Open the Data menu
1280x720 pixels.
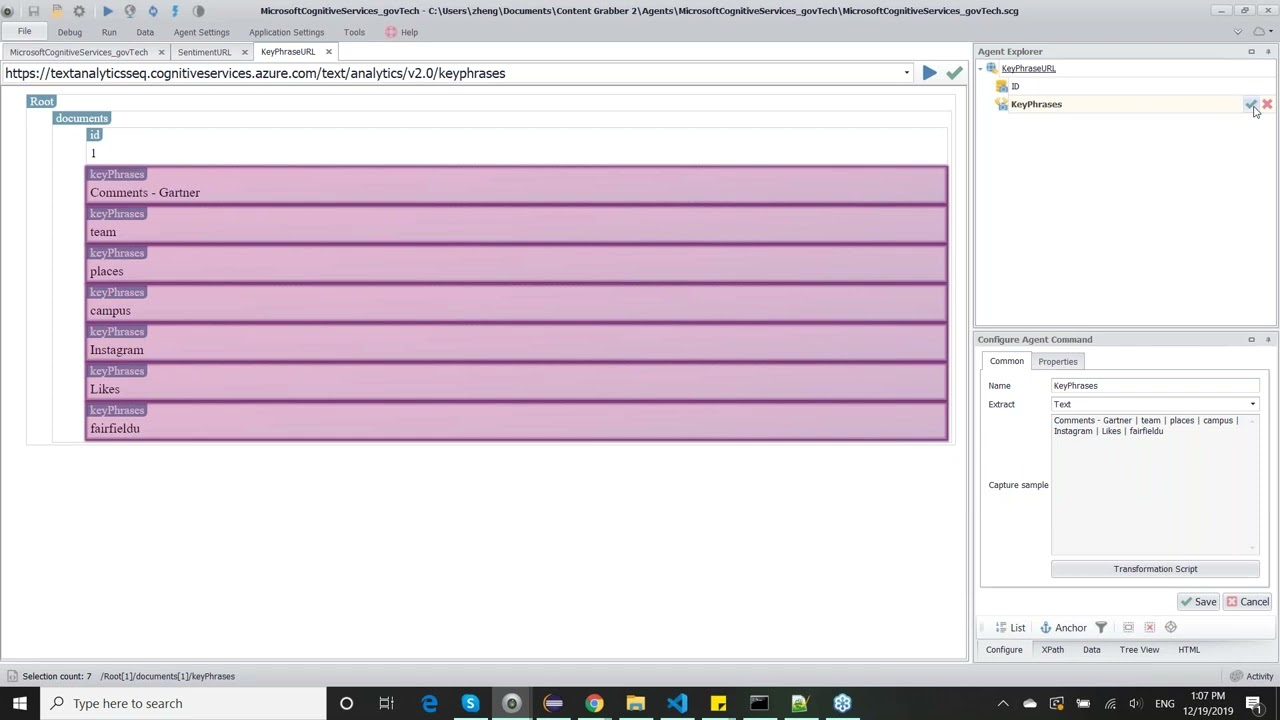click(145, 32)
